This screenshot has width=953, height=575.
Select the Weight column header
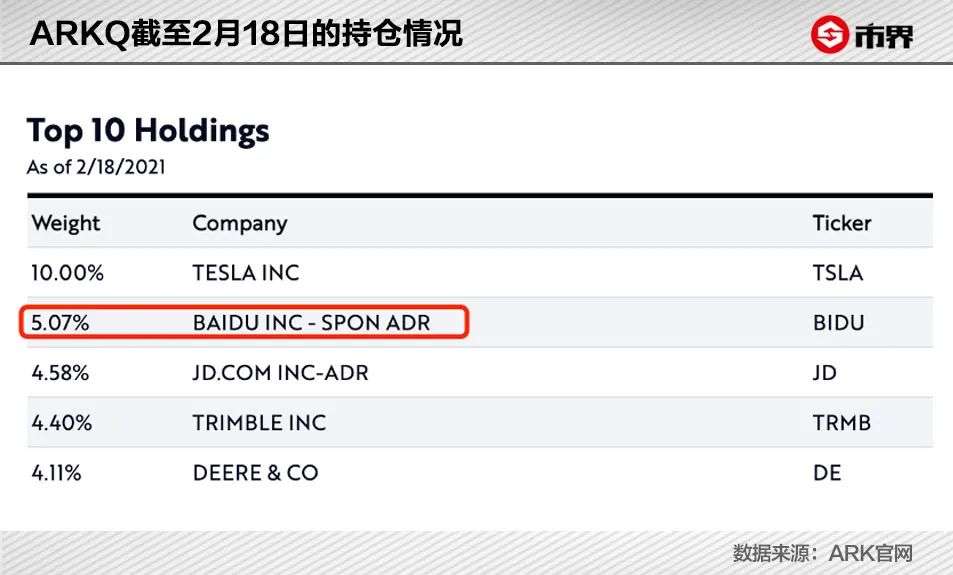66,223
